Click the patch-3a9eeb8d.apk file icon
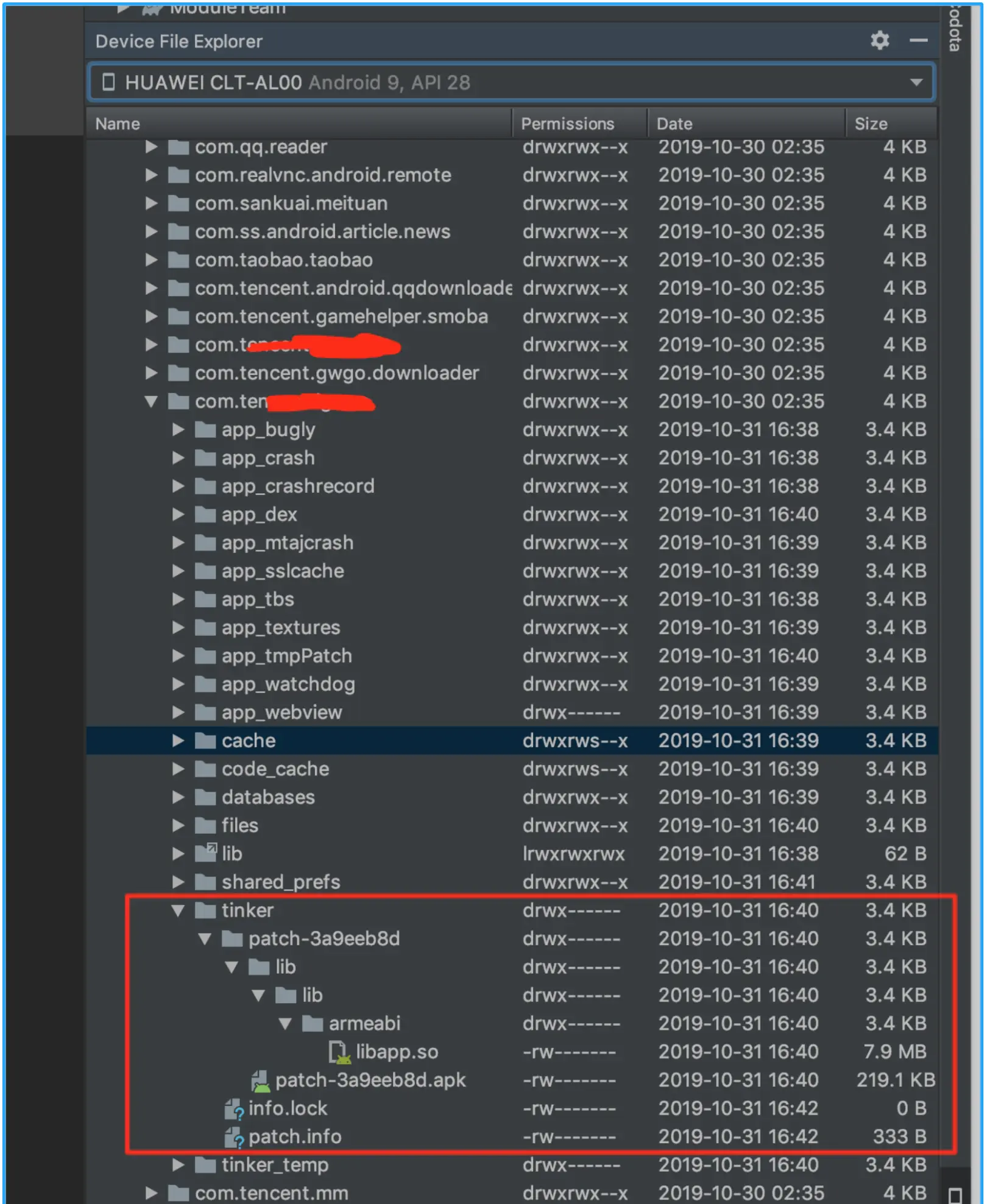The image size is (987, 1204). (260, 1081)
